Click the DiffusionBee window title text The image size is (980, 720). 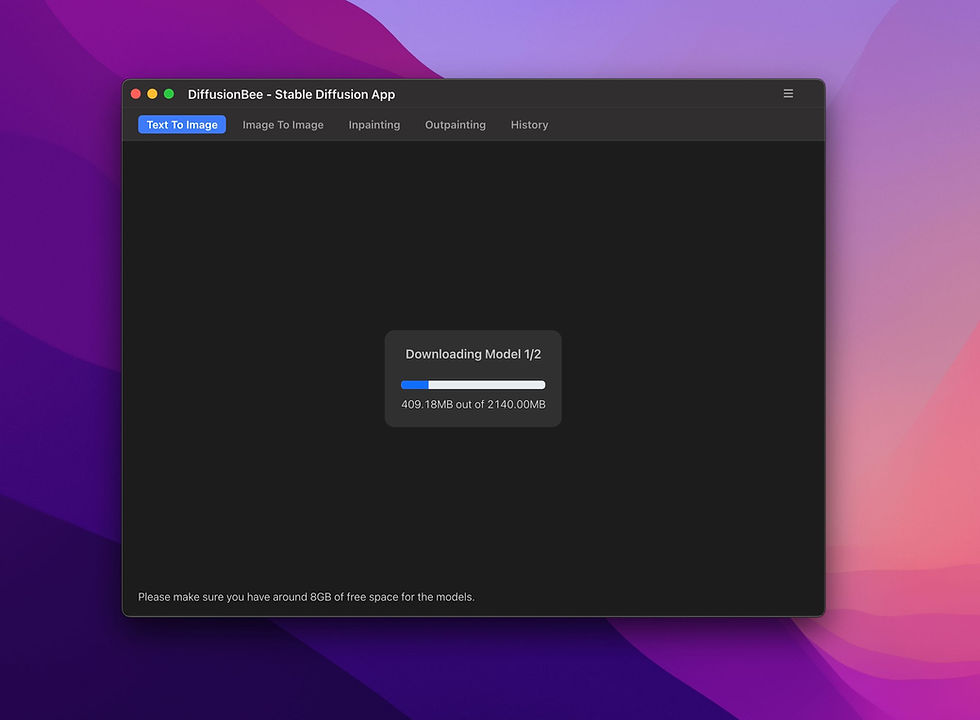point(291,94)
